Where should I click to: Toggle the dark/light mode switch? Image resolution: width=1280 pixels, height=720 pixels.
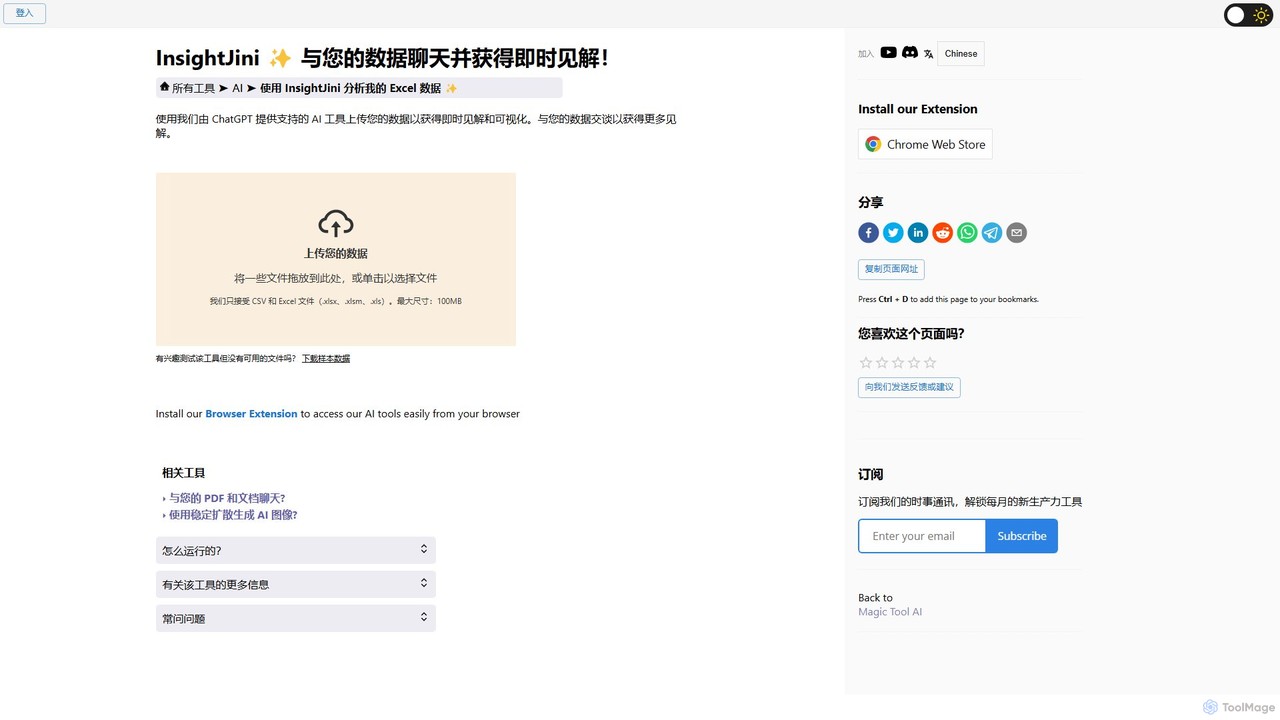1248,15
